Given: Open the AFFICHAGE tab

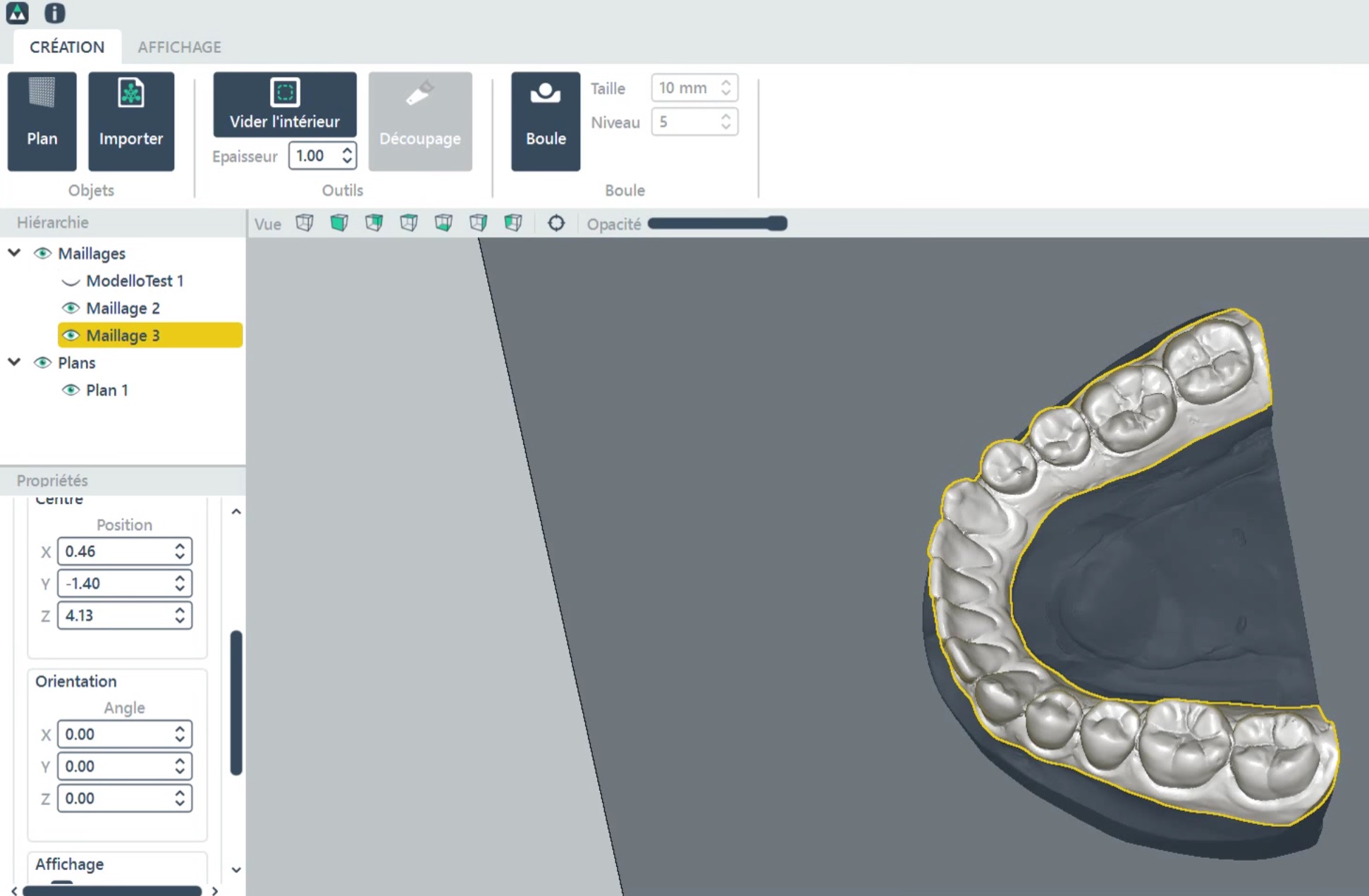Looking at the screenshot, I should [179, 47].
